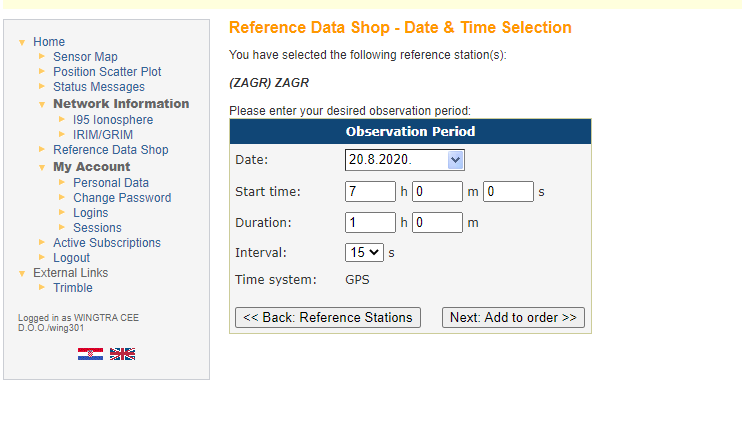The width and height of the screenshot is (742, 427).
Task: Open Change Password page
Action: click(122, 198)
